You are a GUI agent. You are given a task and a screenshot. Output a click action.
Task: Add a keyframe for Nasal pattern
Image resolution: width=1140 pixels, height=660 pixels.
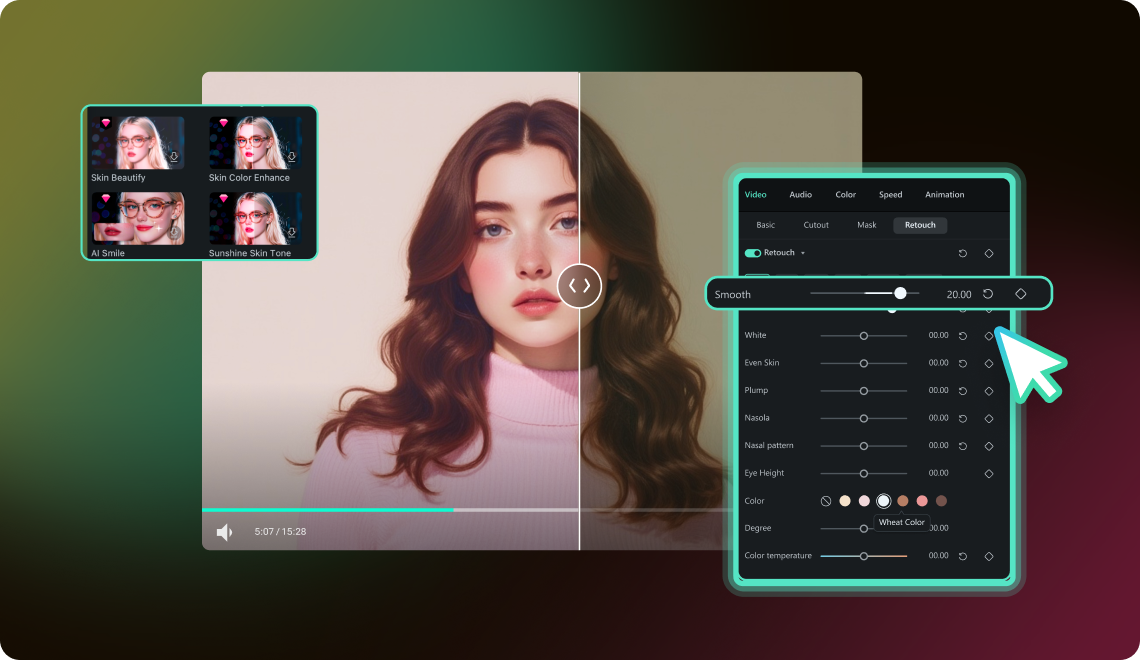pos(989,446)
